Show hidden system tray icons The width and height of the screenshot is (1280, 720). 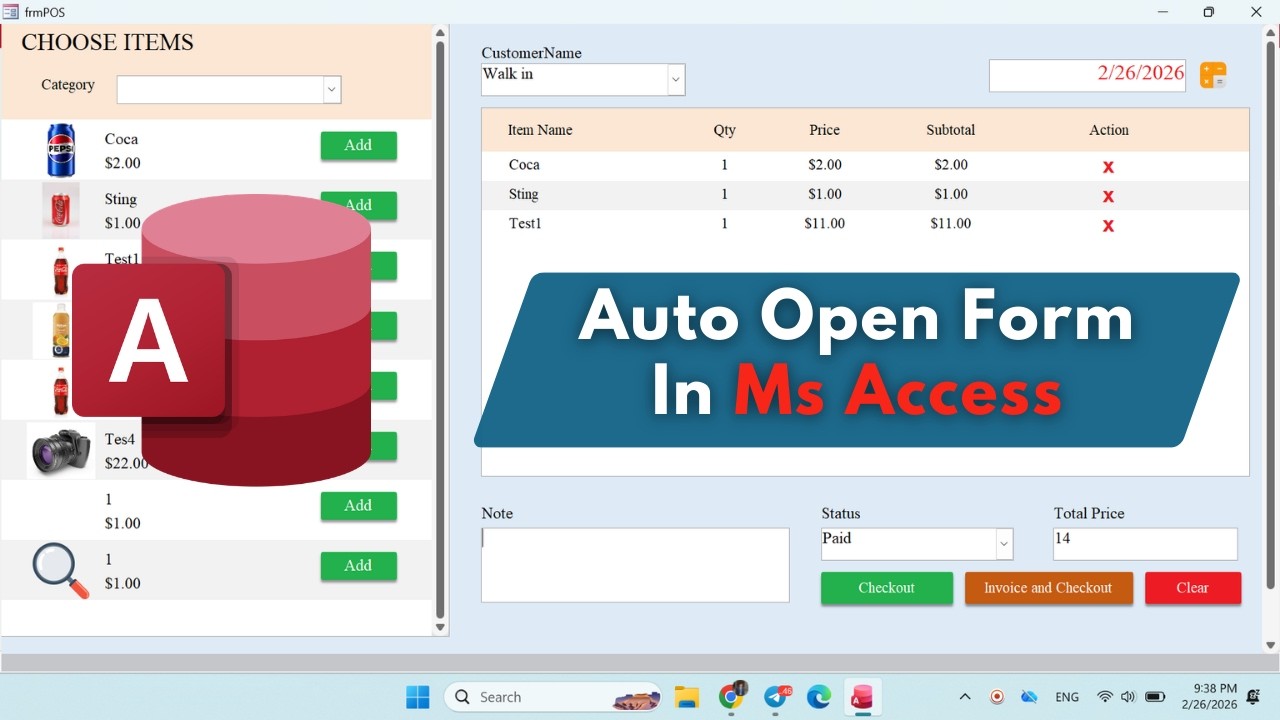pos(965,697)
